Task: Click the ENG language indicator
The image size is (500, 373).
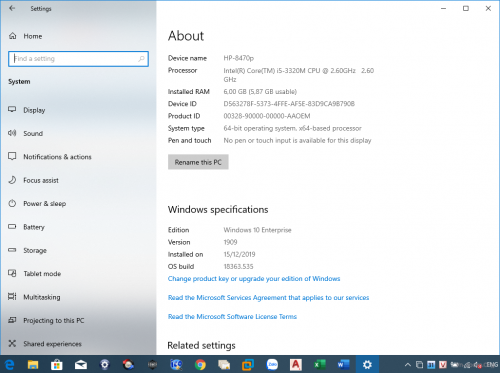Action: 492,365
